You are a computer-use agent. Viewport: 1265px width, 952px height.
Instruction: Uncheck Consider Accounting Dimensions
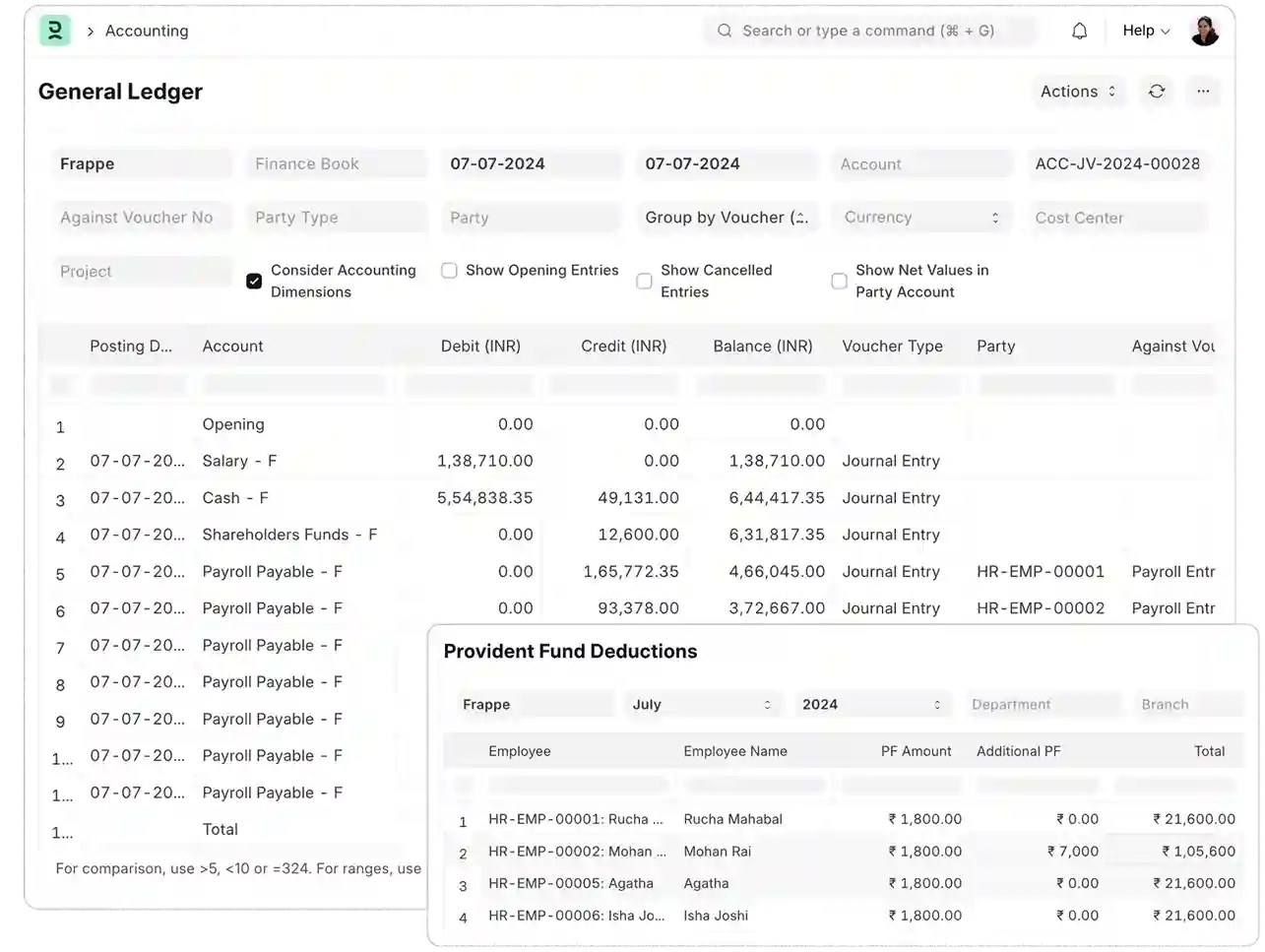click(x=254, y=281)
